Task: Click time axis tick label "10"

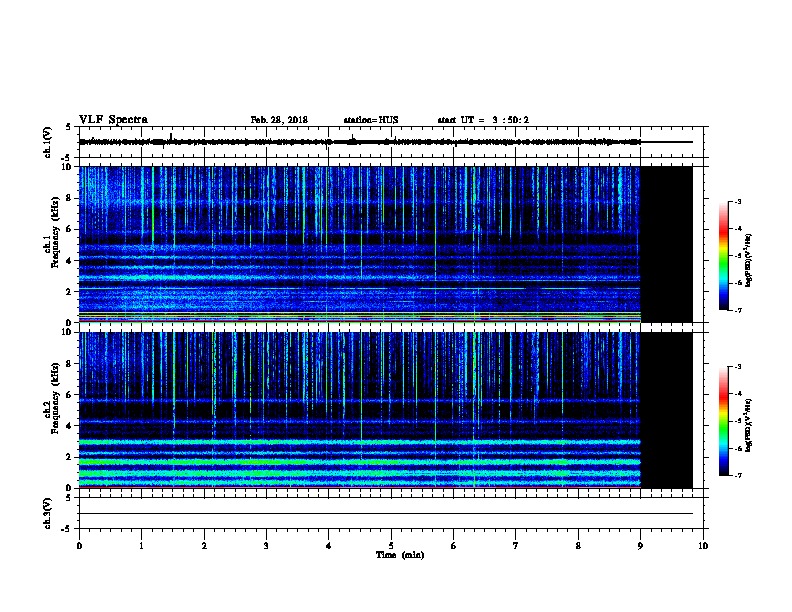Action: point(703,546)
